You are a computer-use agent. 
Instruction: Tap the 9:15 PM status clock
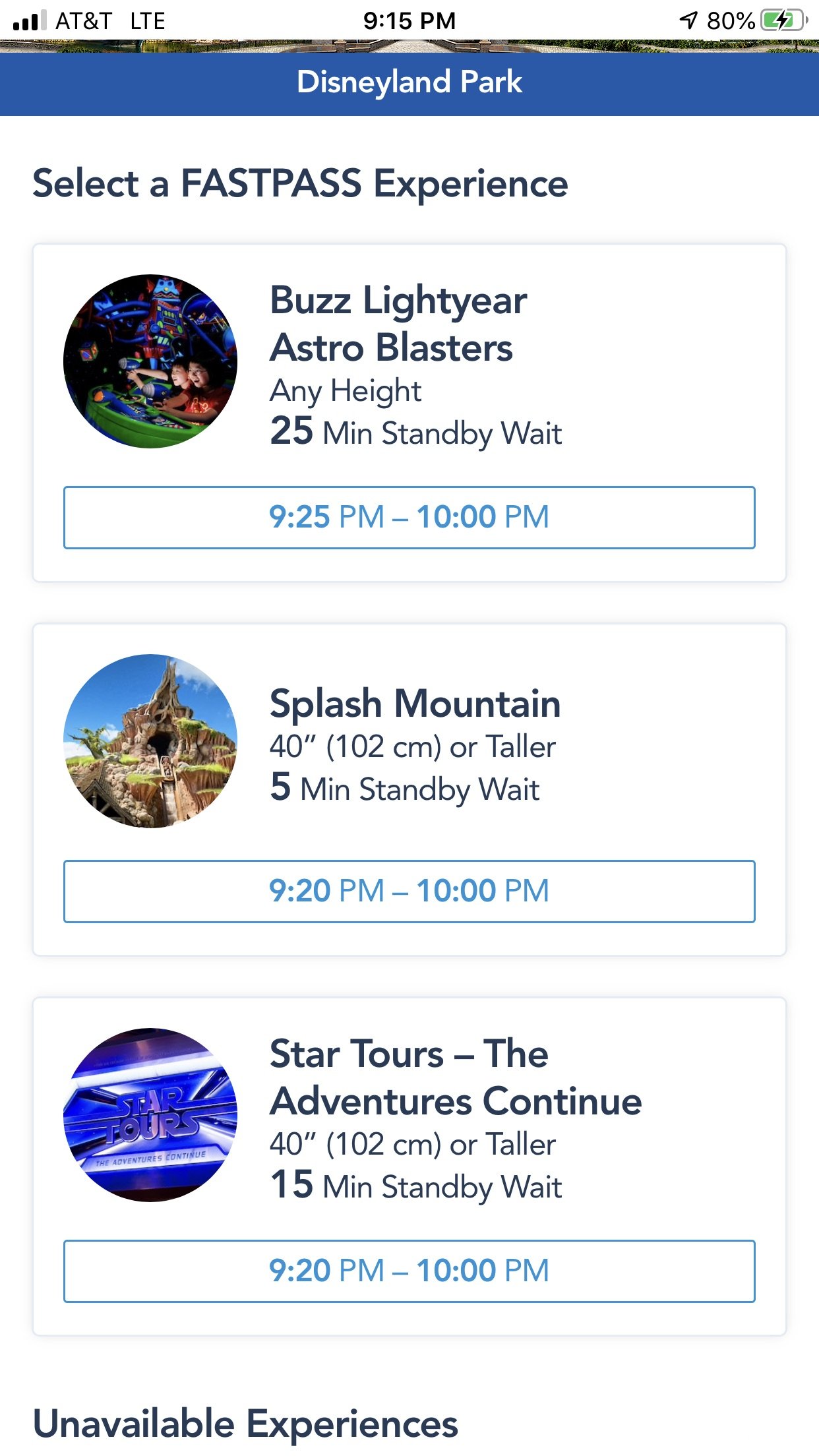click(x=409, y=21)
